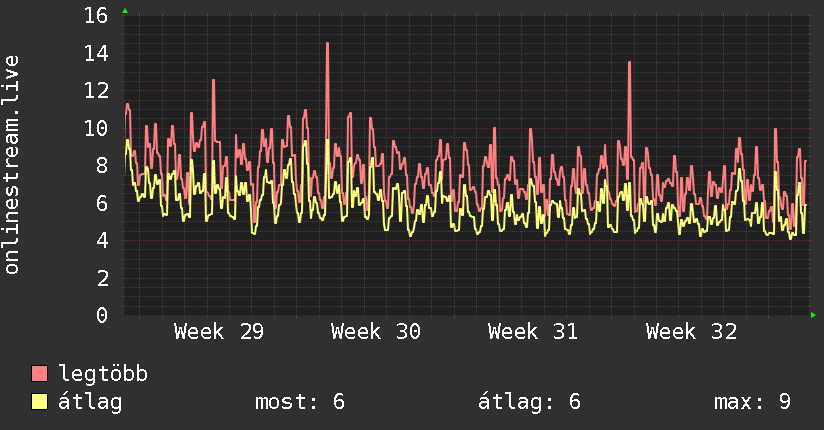Click the green arrow atop y-axis

[x=125, y=11]
